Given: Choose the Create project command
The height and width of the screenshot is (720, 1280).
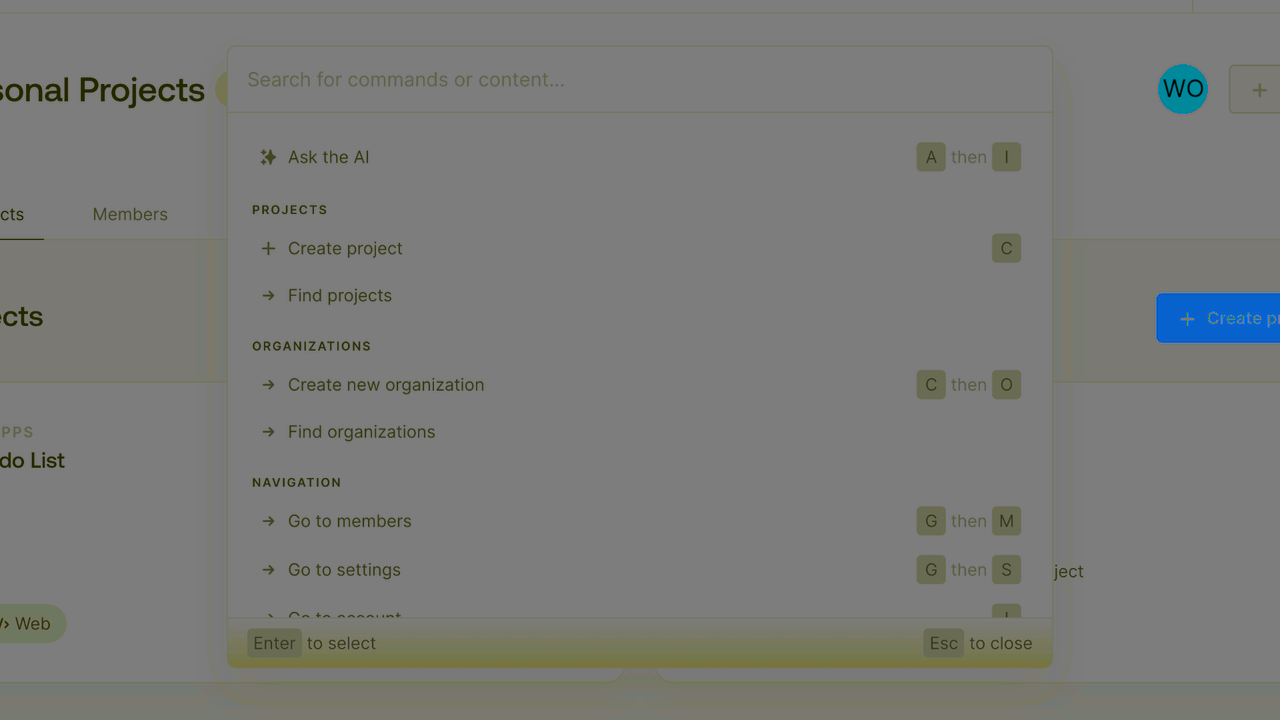Looking at the screenshot, I should tap(345, 249).
